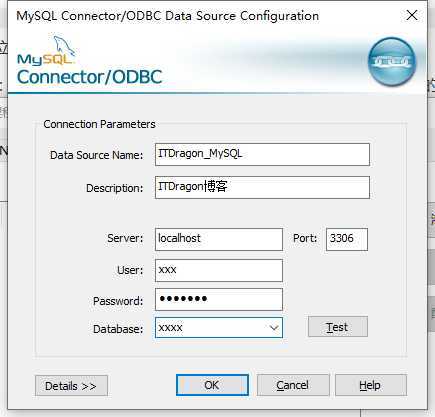
Task: Click into the Description text field
Action: 262,187
